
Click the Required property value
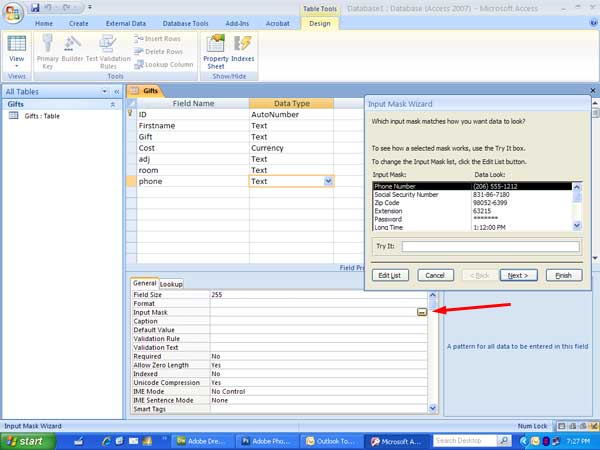pos(318,356)
